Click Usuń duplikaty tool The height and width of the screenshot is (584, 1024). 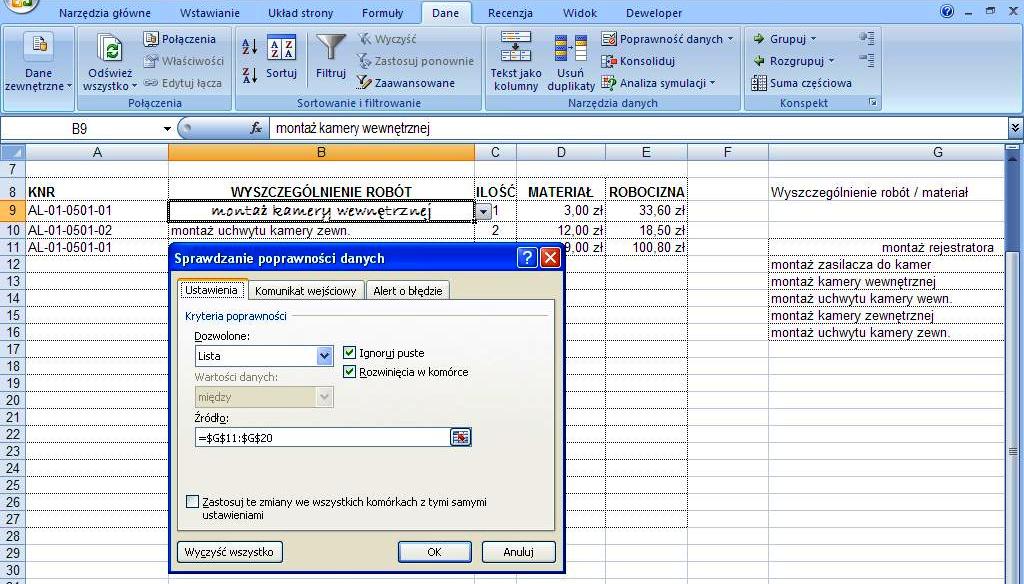coord(571,62)
